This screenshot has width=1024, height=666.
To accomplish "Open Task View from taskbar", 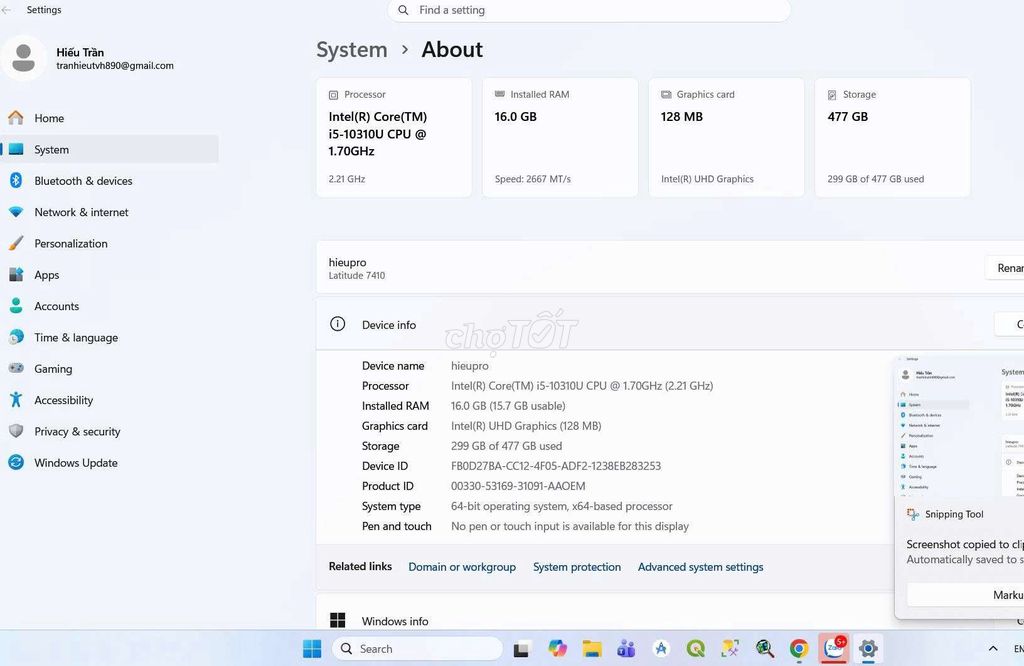I will click(x=521, y=649).
